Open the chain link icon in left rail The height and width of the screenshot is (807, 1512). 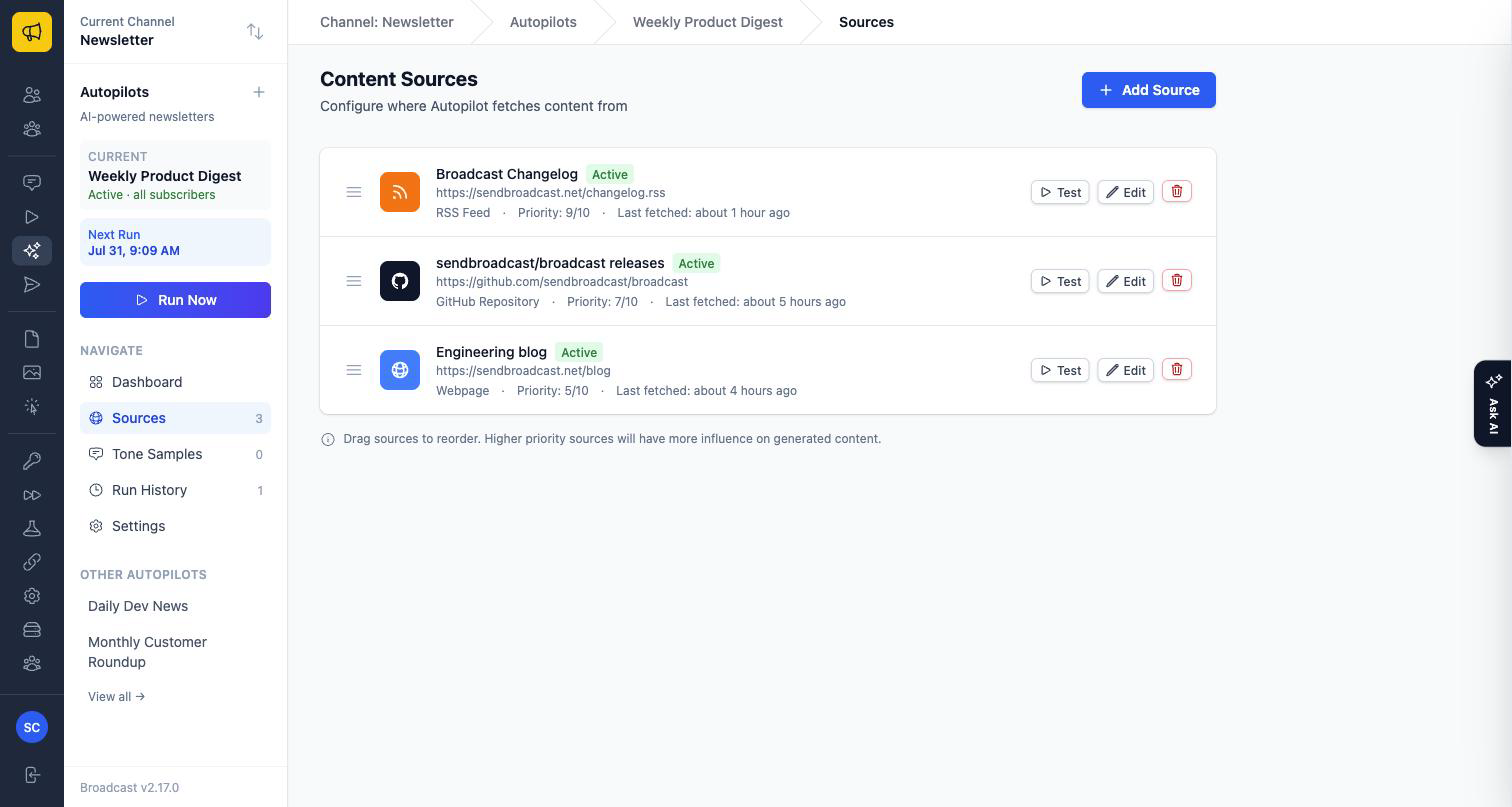click(x=32, y=562)
